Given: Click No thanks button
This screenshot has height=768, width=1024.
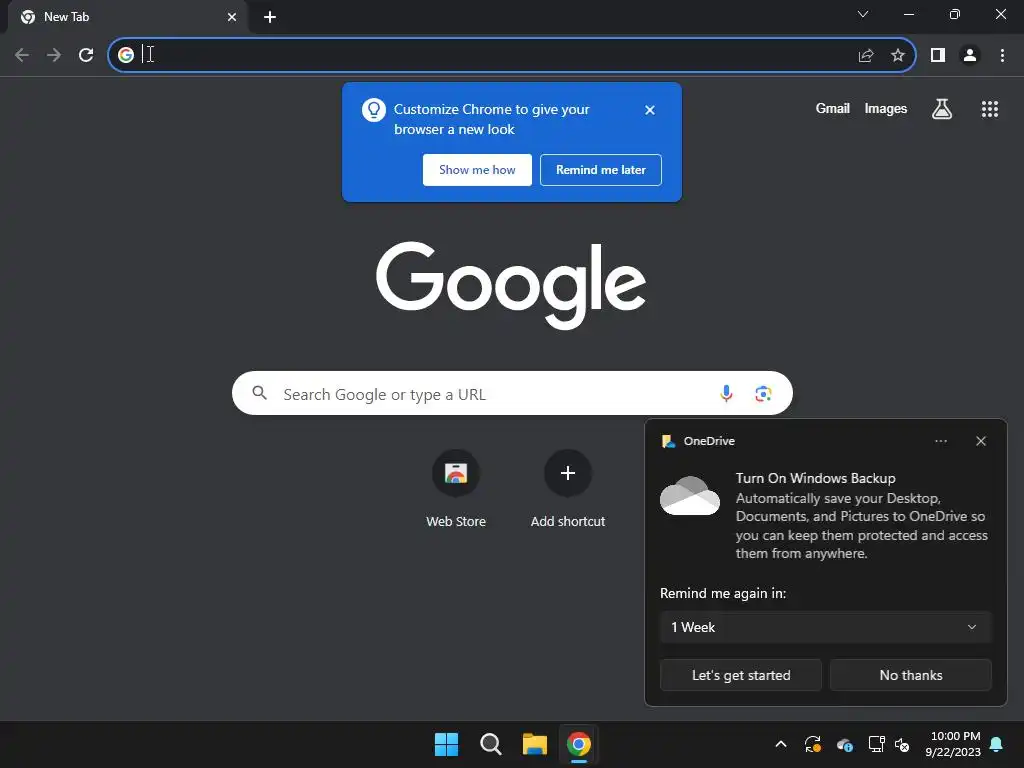Looking at the screenshot, I should tap(910, 675).
